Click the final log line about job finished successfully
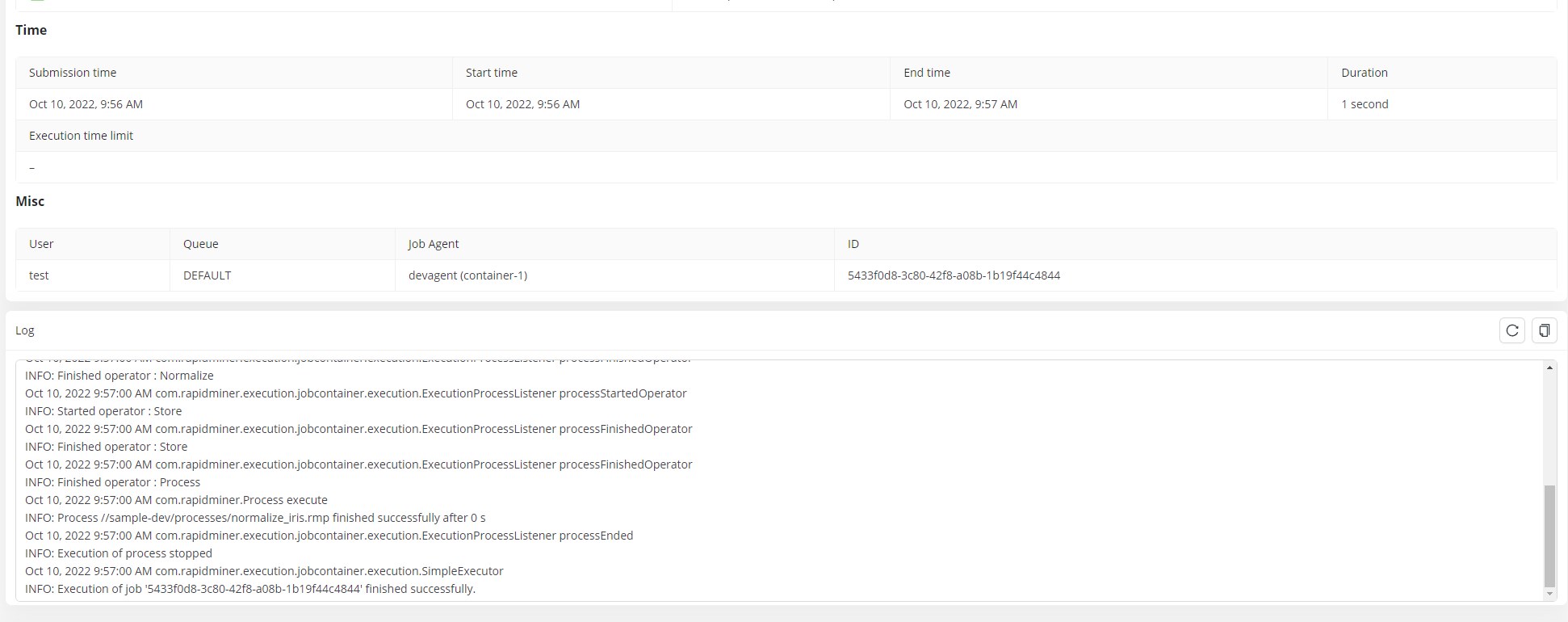 point(250,589)
